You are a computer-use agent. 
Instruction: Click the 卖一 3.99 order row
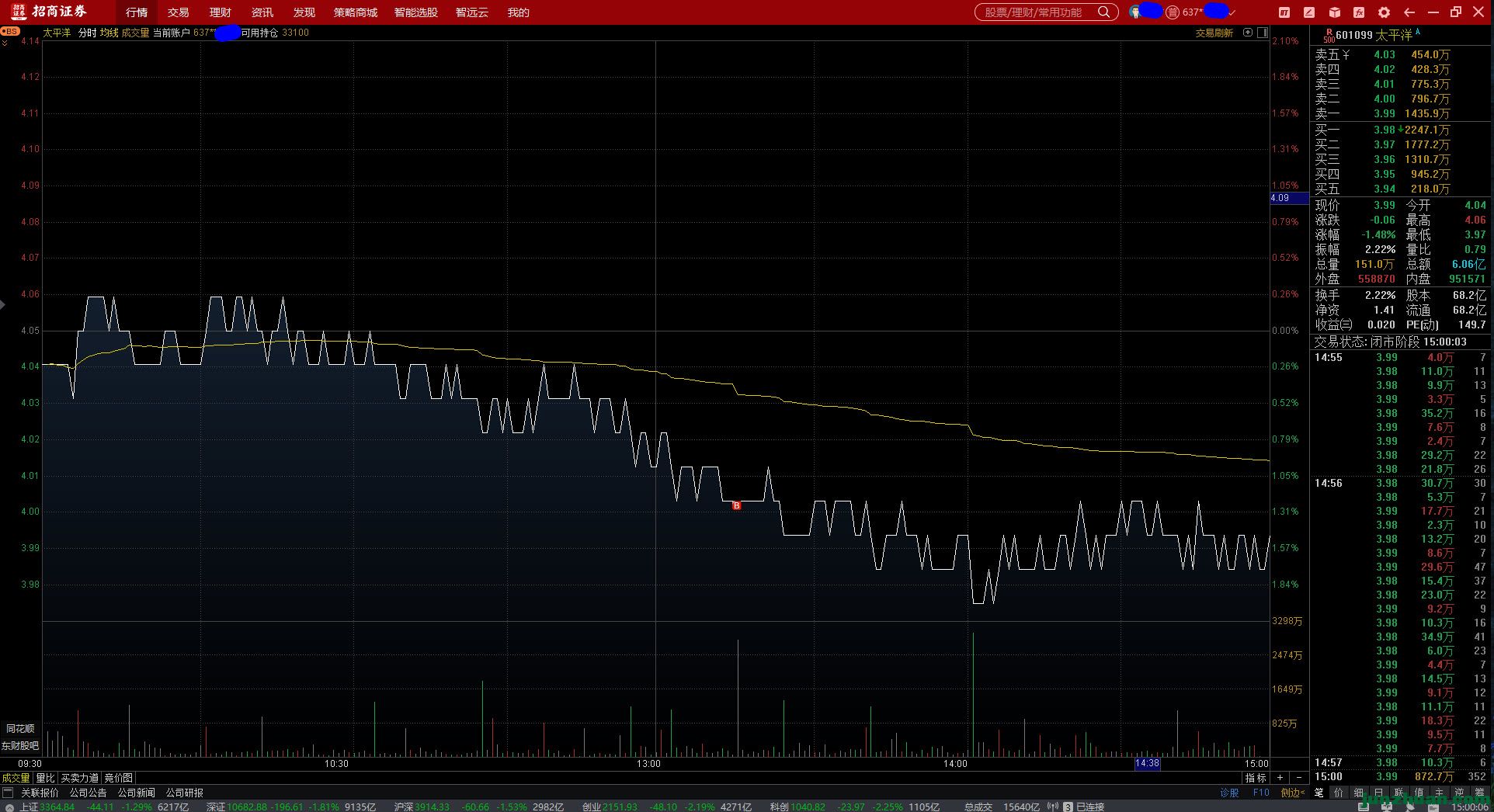click(1383, 113)
